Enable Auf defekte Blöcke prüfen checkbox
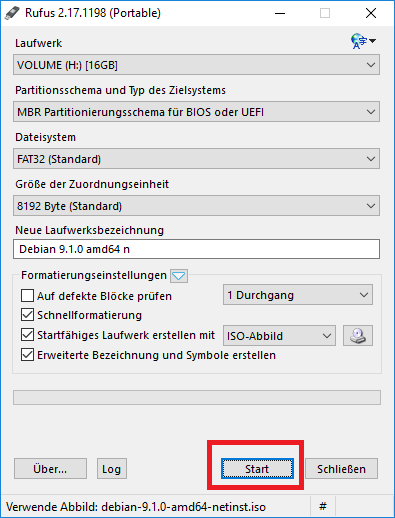Viewport: 395px width, 518px height. (x=27, y=295)
